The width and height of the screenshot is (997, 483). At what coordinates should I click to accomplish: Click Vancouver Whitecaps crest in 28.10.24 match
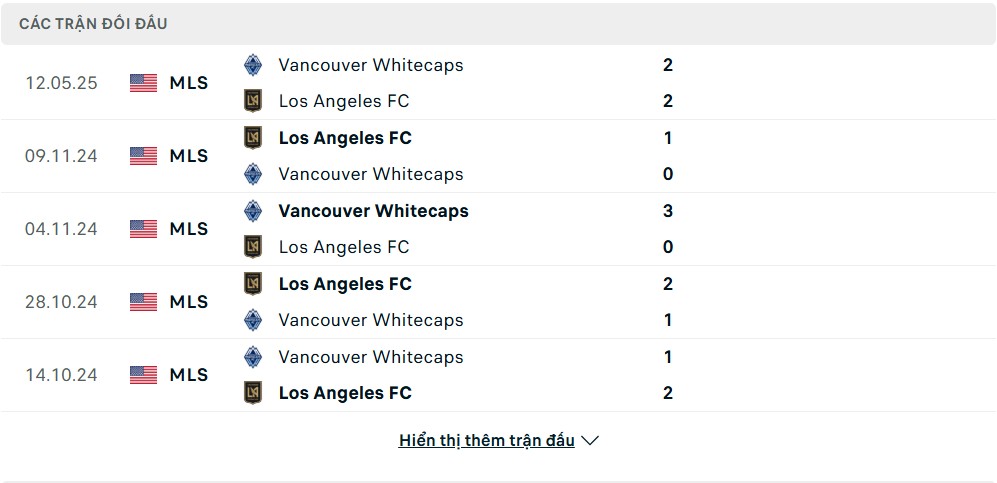[253, 320]
